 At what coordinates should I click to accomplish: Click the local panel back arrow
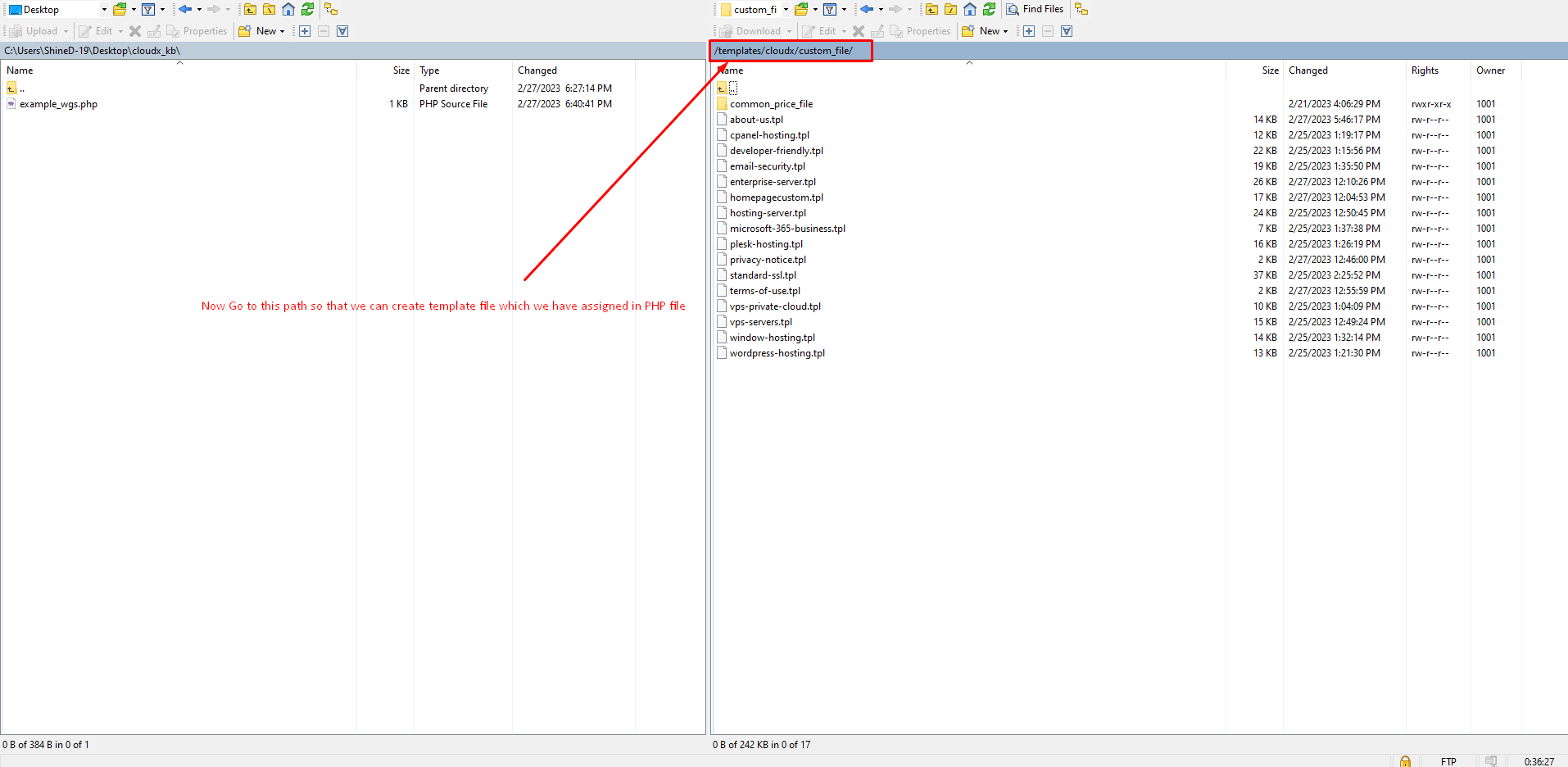pyautogui.click(x=185, y=10)
